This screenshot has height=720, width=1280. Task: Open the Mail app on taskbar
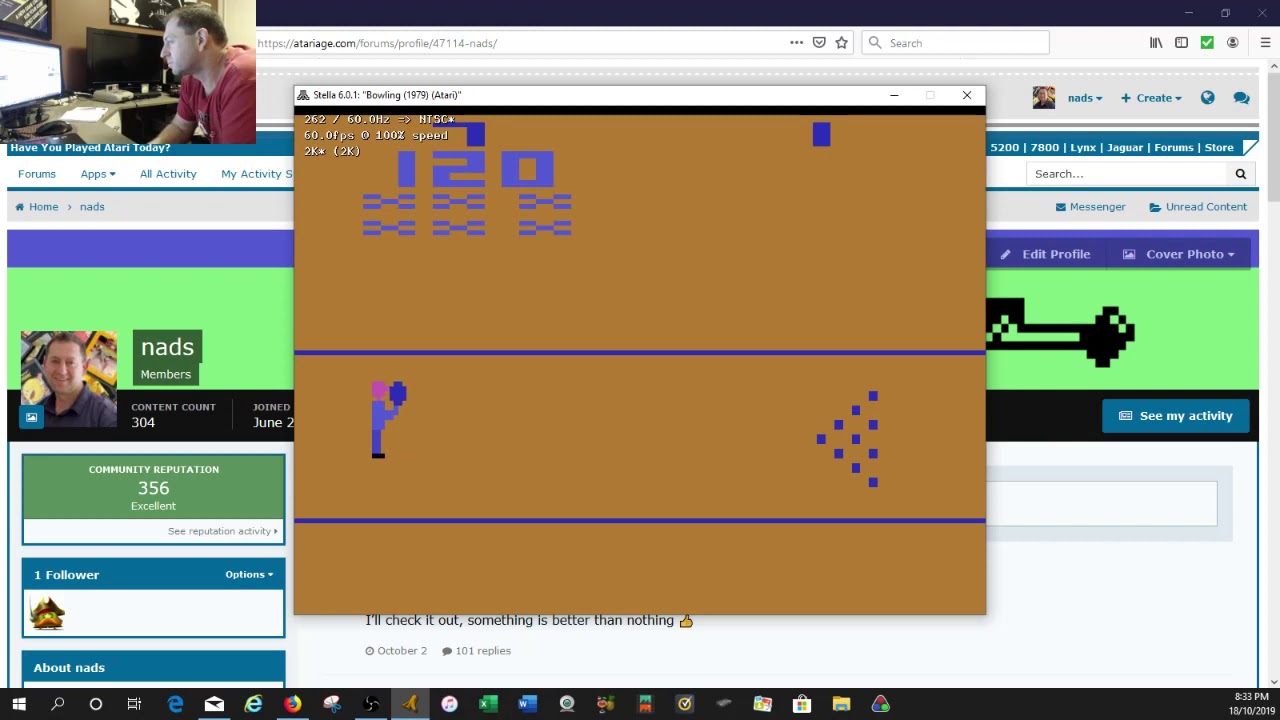click(x=214, y=704)
